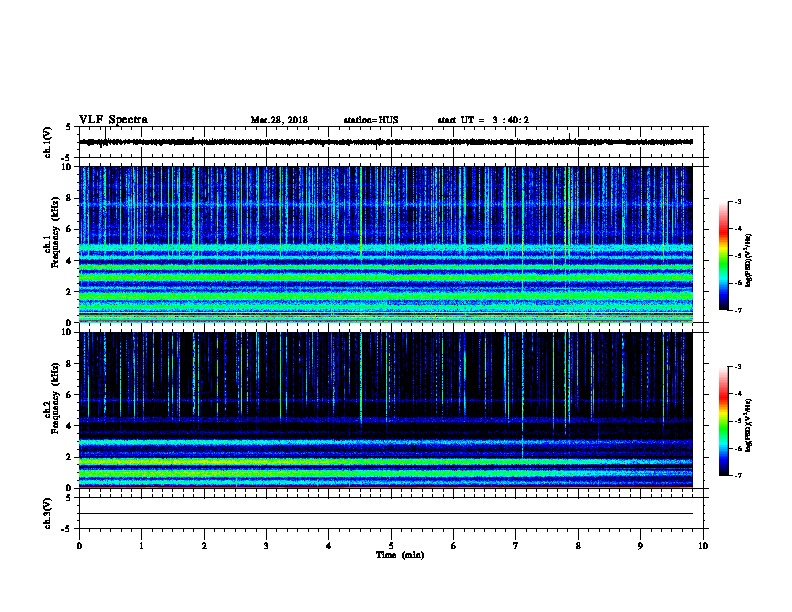Screen dimensions: 792x612
Task: Click the ch.2 colorbar scale
Action: [x=723, y=421]
